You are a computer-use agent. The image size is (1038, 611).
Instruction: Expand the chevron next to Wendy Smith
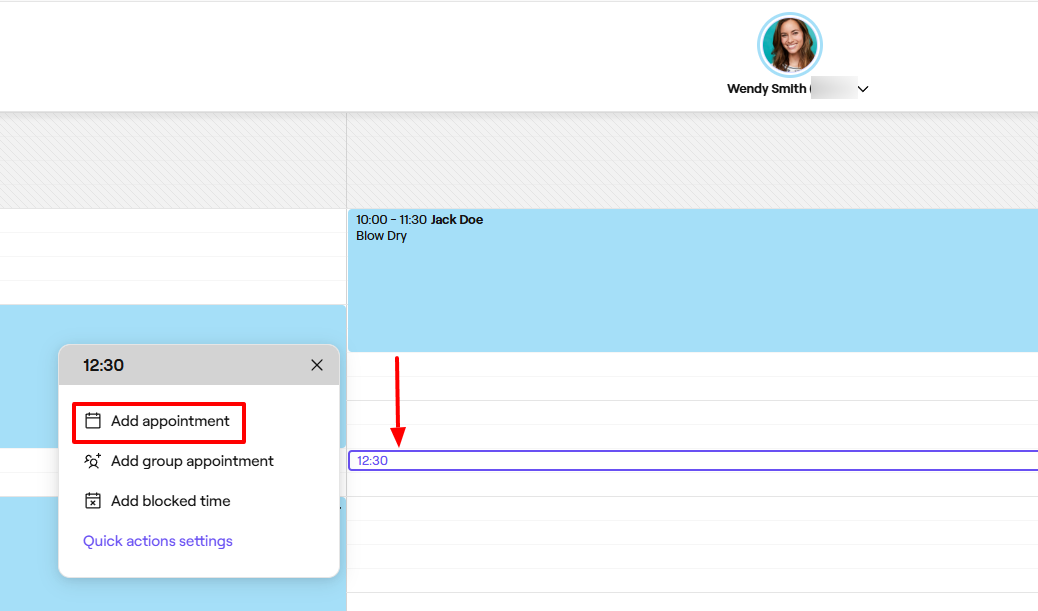[863, 89]
